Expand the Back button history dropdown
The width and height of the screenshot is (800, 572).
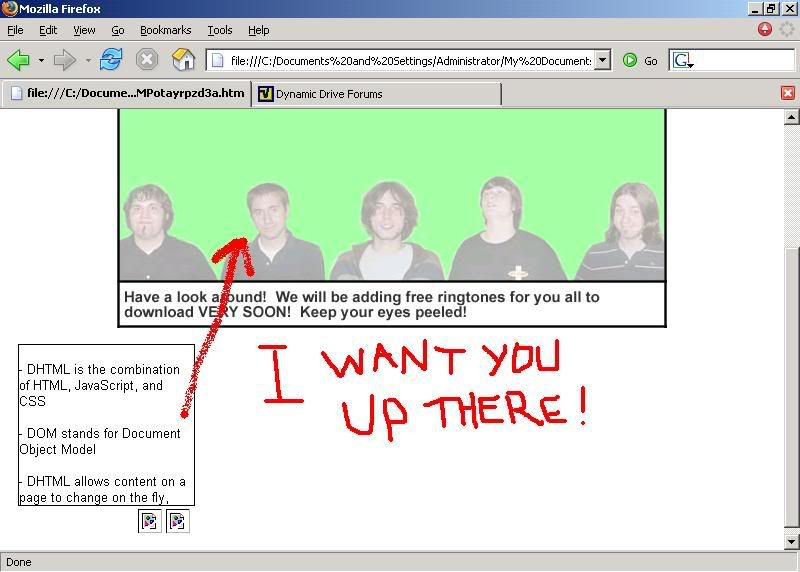[41, 60]
